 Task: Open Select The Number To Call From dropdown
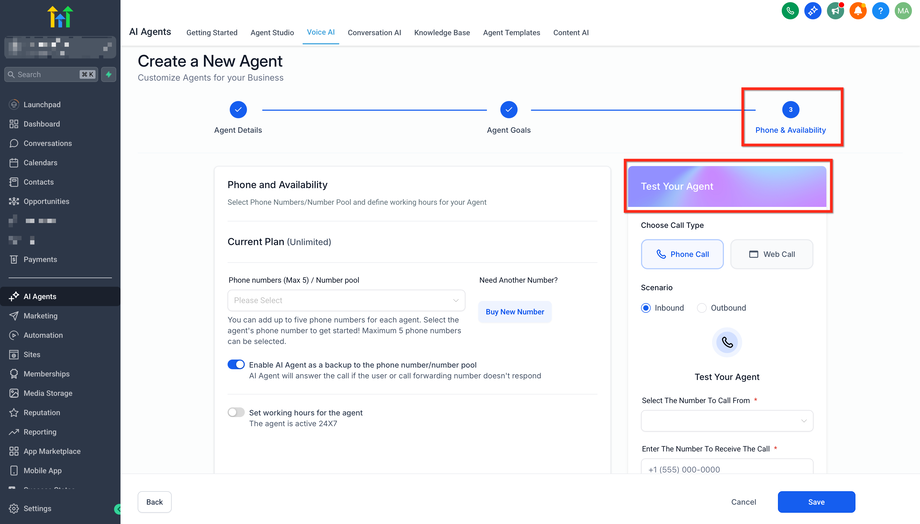(727, 421)
